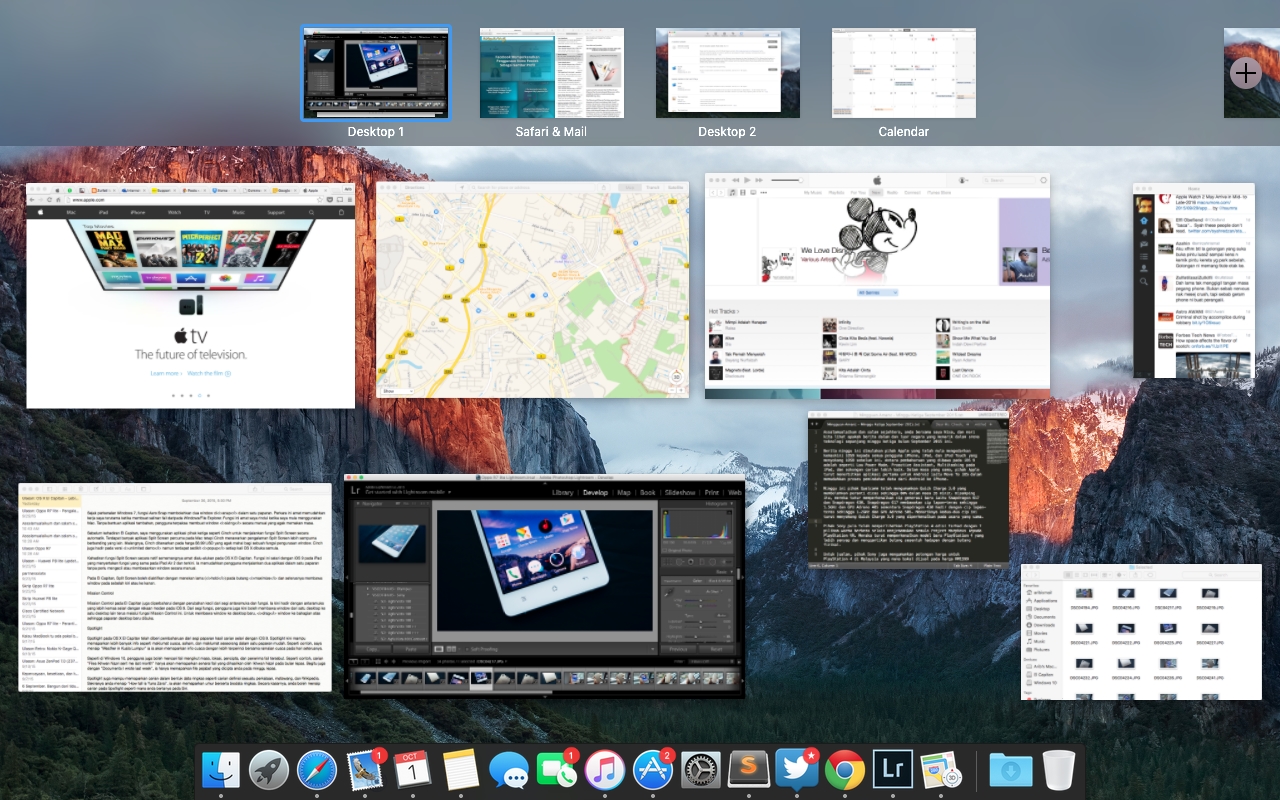
Task: Click Copy button in Lightroom window
Action: coord(373,649)
